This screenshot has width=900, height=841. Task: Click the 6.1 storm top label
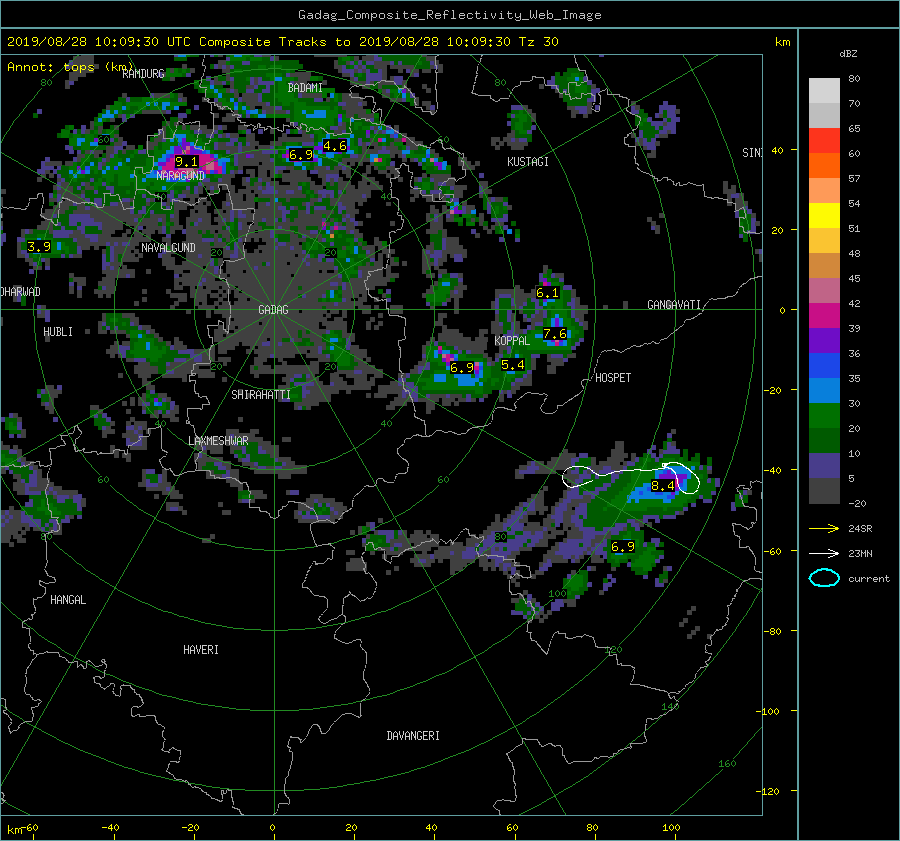(547, 293)
